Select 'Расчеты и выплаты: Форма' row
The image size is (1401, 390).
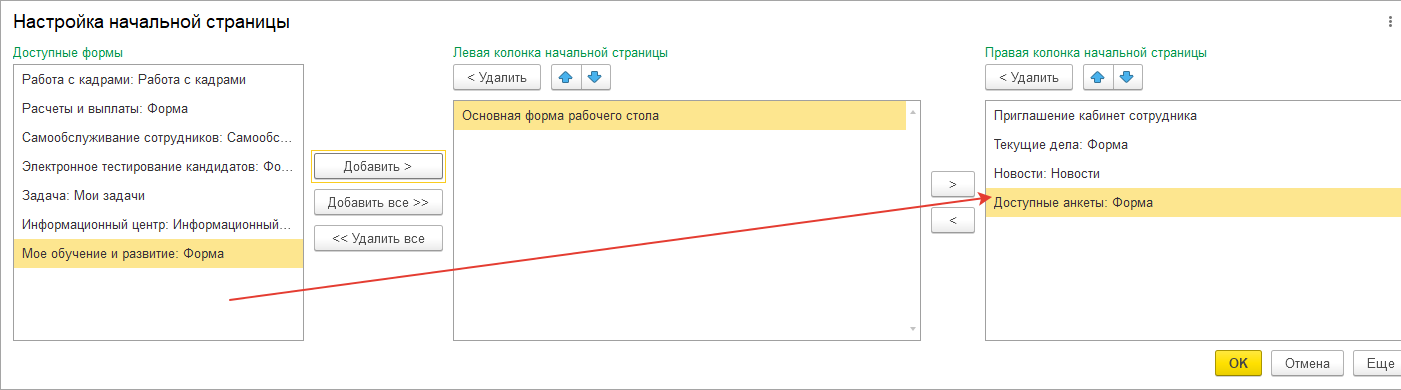click(158, 108)
